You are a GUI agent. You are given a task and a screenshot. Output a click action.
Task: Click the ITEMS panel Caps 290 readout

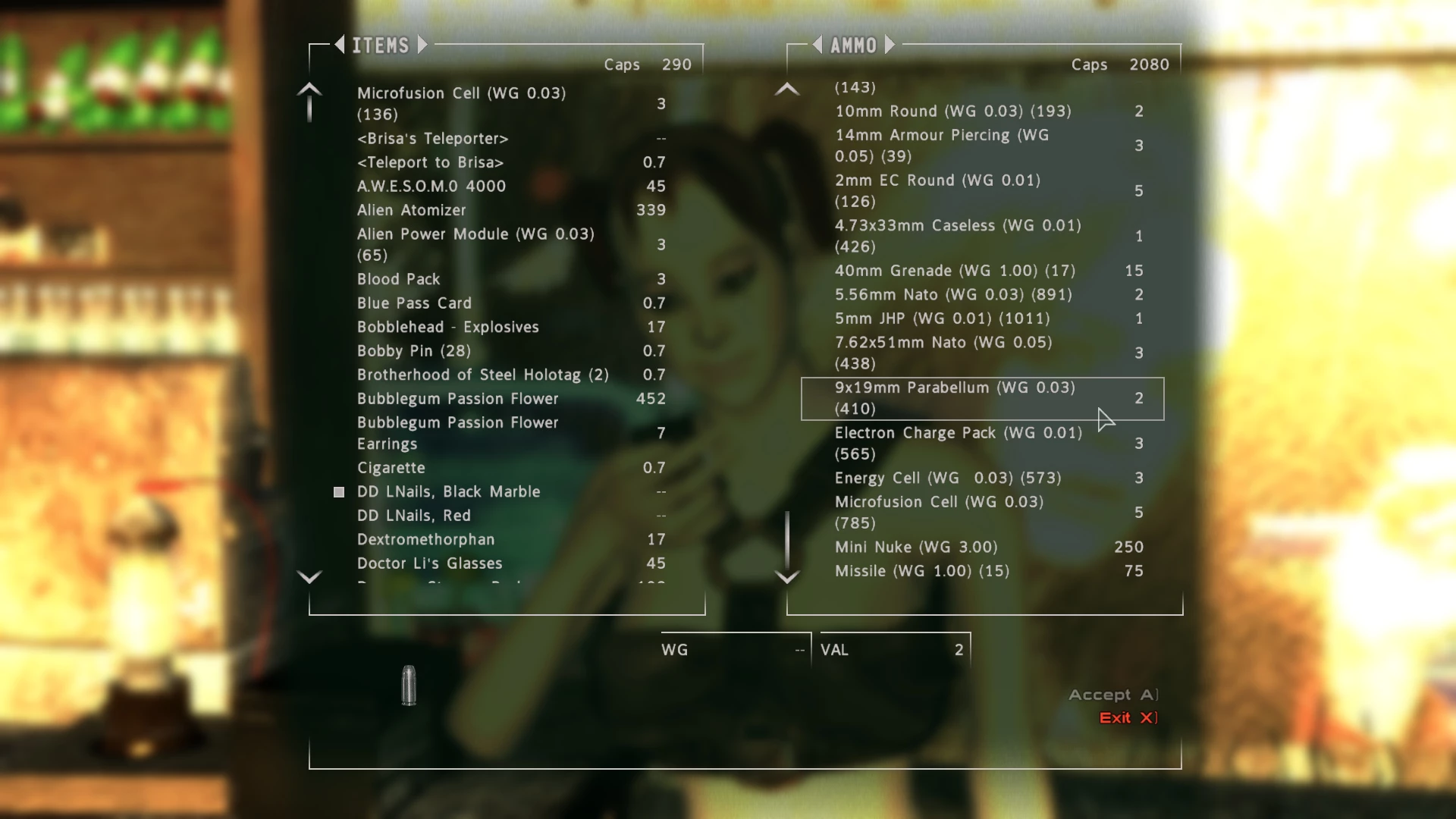pos(648,65)
